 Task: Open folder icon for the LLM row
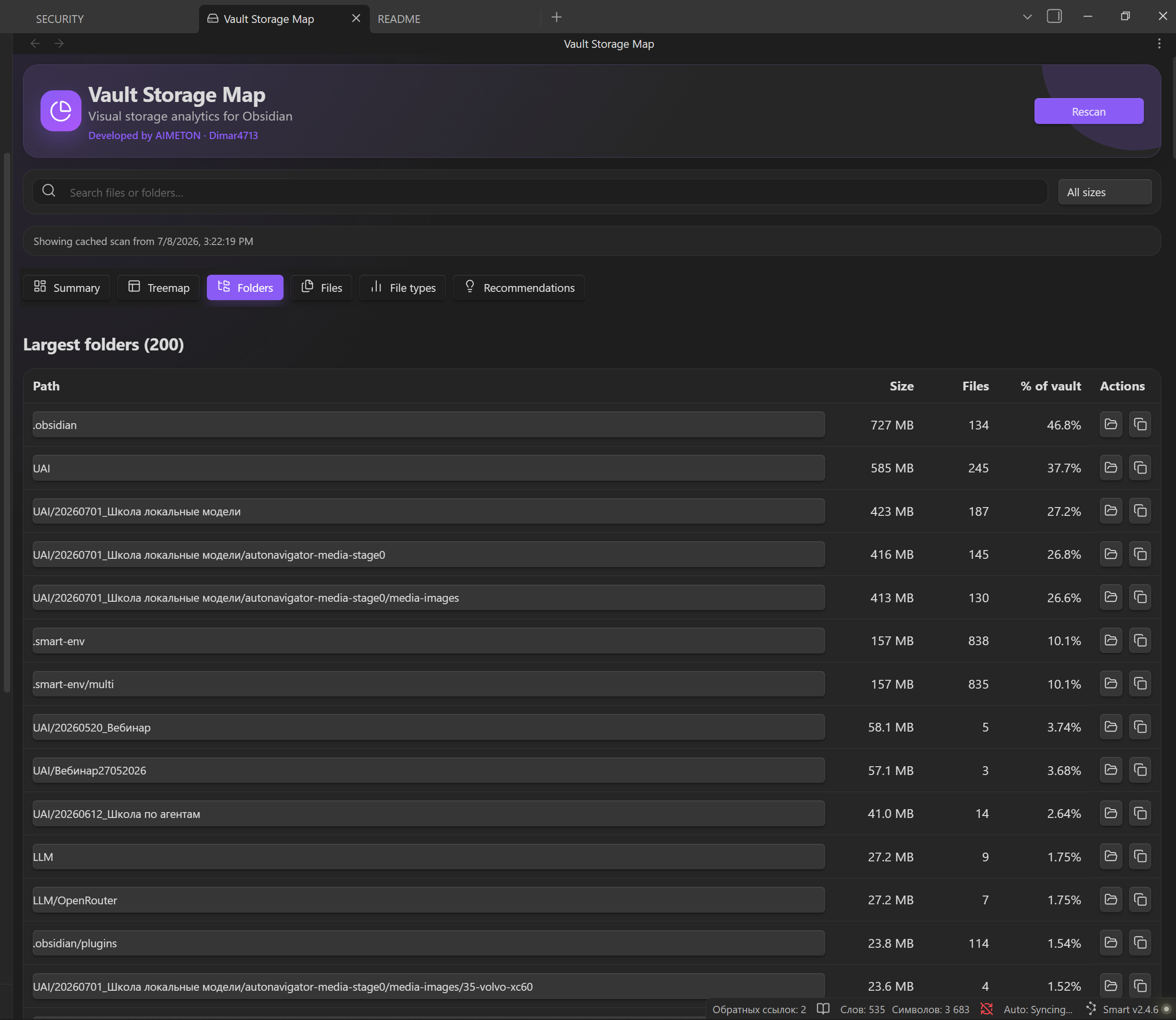click(x=1111, y=857)
